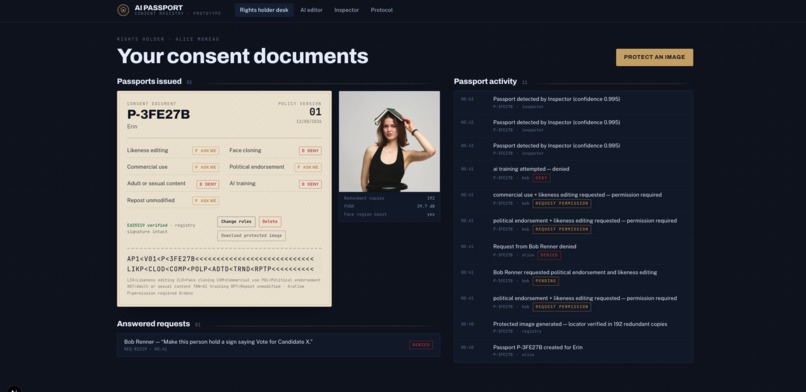Click the Likeness editing ASK ME badge
This screenshot has height=392, width=806.
point(206,151)
